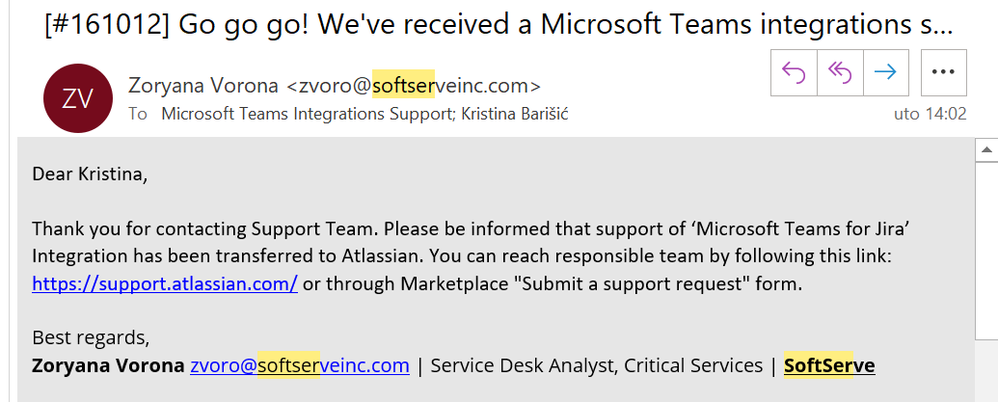Click the To label before the recipients
This screenshot has width=998, height=402.
tap(138, 114)
